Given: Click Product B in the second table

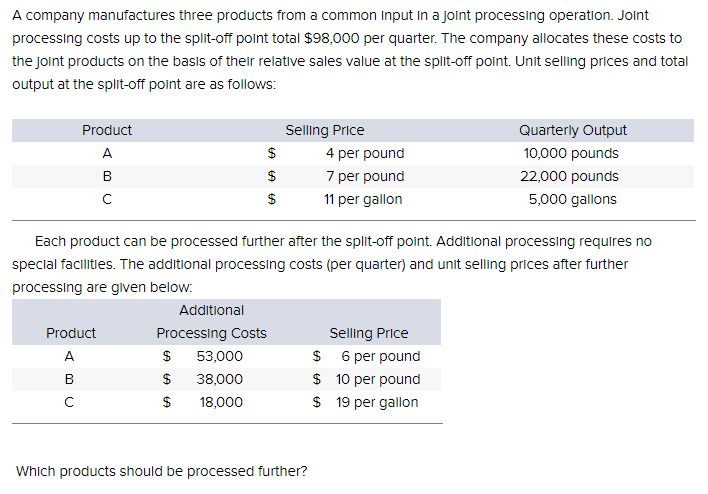Looking at the screenshot, I should coord(69,379).
